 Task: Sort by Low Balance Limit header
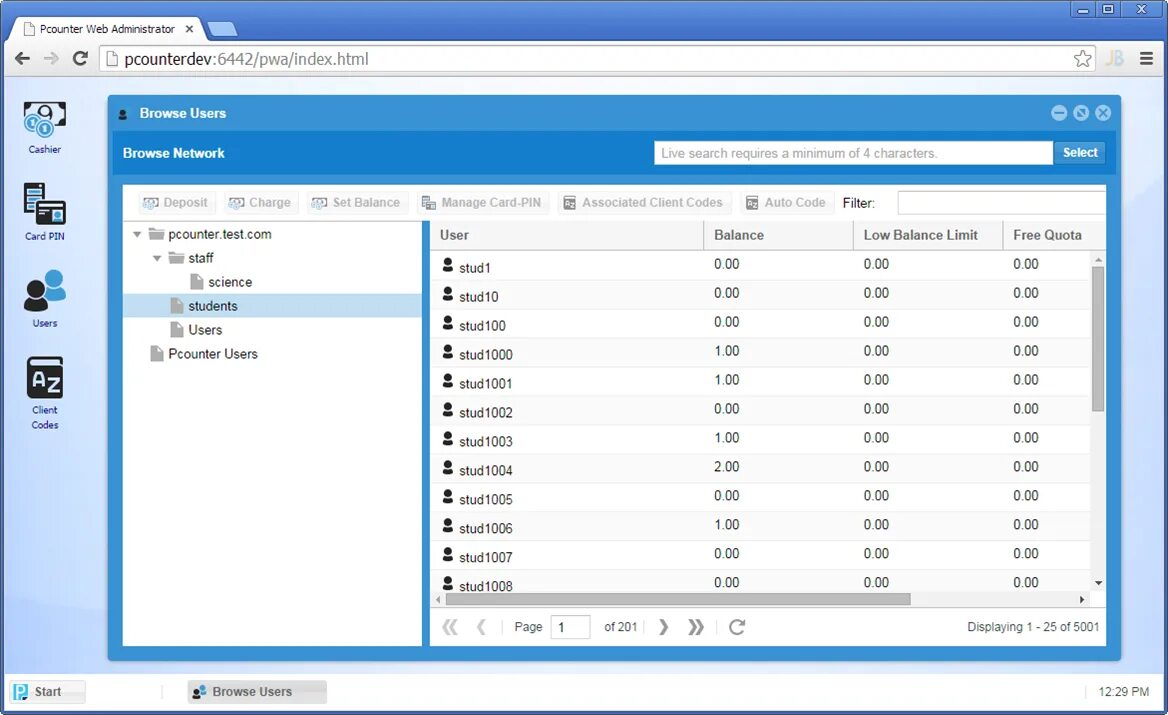pyautogui.click(x=928, y=235)
